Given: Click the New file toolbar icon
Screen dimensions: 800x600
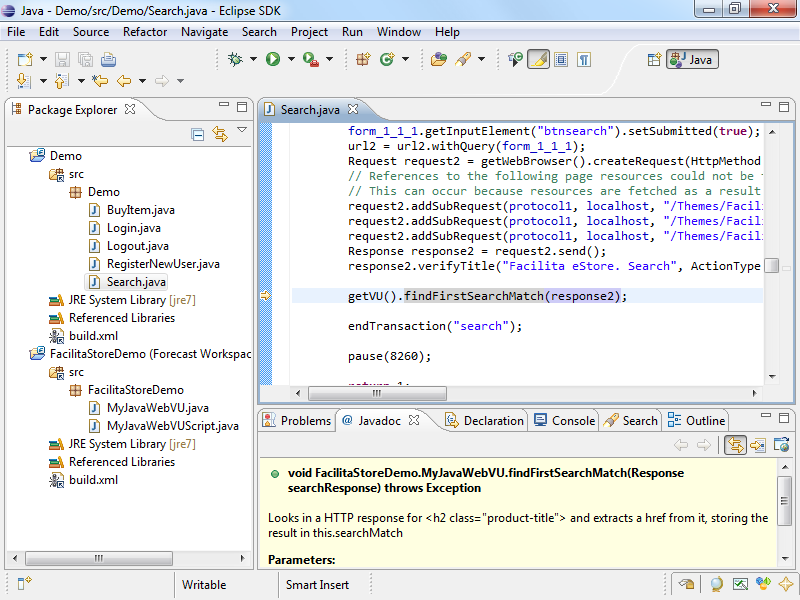Looking at the screenshot, I should pyautogui.click(x=25, y=60).
